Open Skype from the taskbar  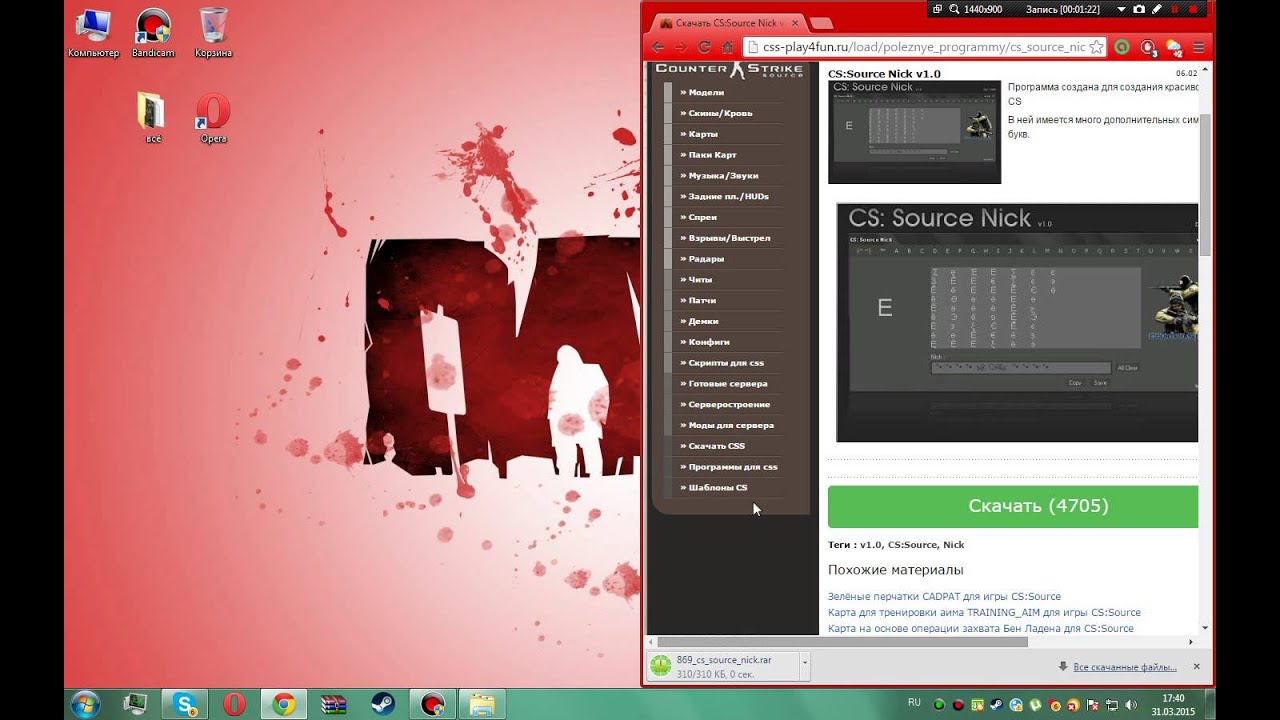coord(185,704)
